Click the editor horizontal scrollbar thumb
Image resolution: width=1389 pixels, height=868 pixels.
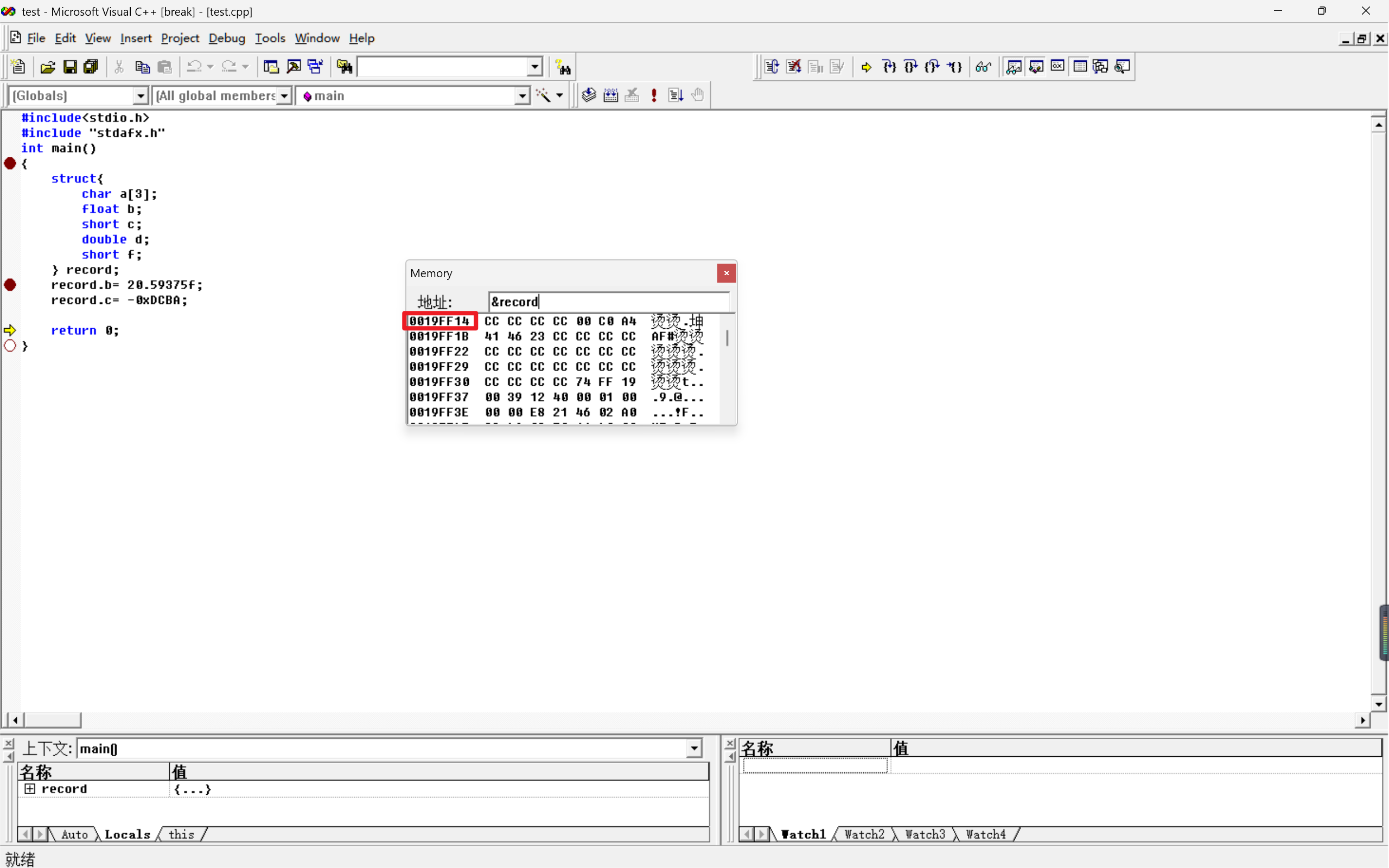pos(52,720)
